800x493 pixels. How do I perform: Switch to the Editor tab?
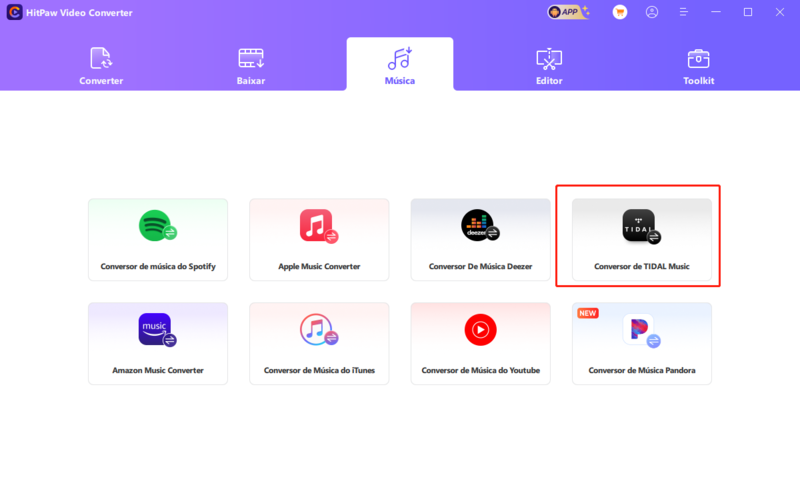pos(549,66)
